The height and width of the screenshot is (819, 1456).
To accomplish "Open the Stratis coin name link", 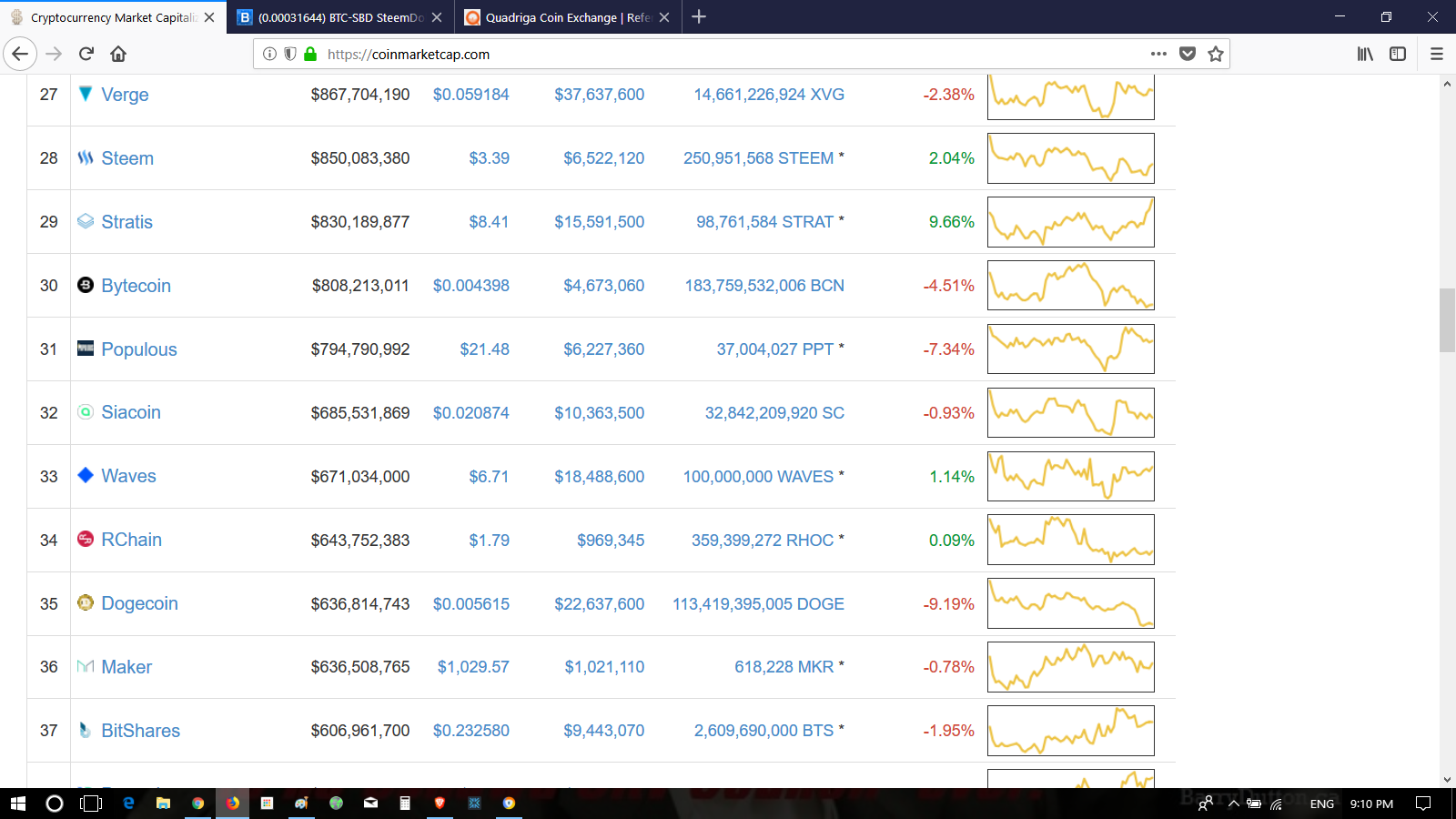I will pyautogui.click(x=126, y=222).
